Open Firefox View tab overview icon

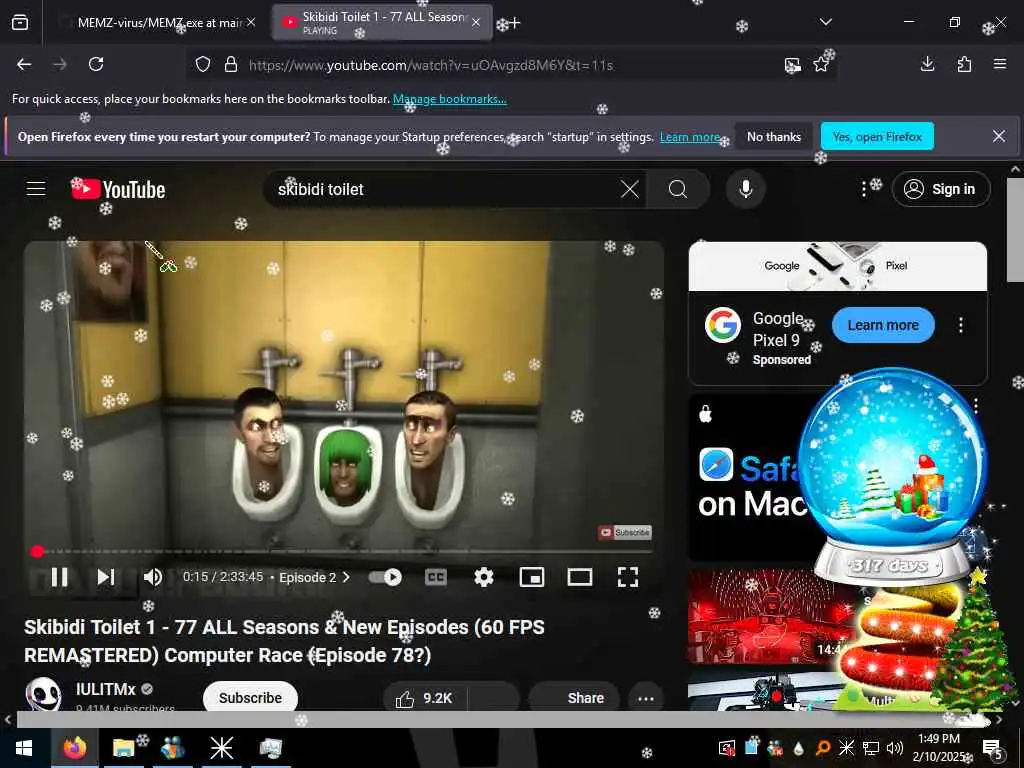pyautogui.click(x=20, y=22)
